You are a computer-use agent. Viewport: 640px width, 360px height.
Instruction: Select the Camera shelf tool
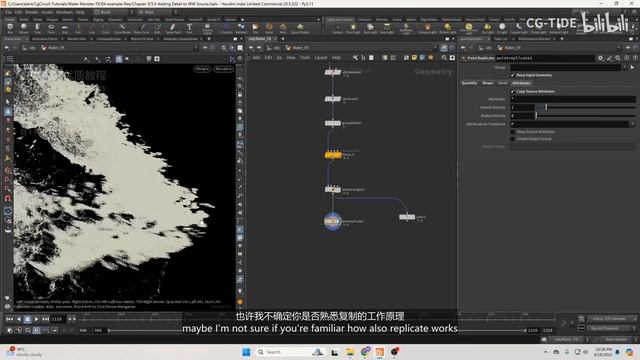coord(338,28)
